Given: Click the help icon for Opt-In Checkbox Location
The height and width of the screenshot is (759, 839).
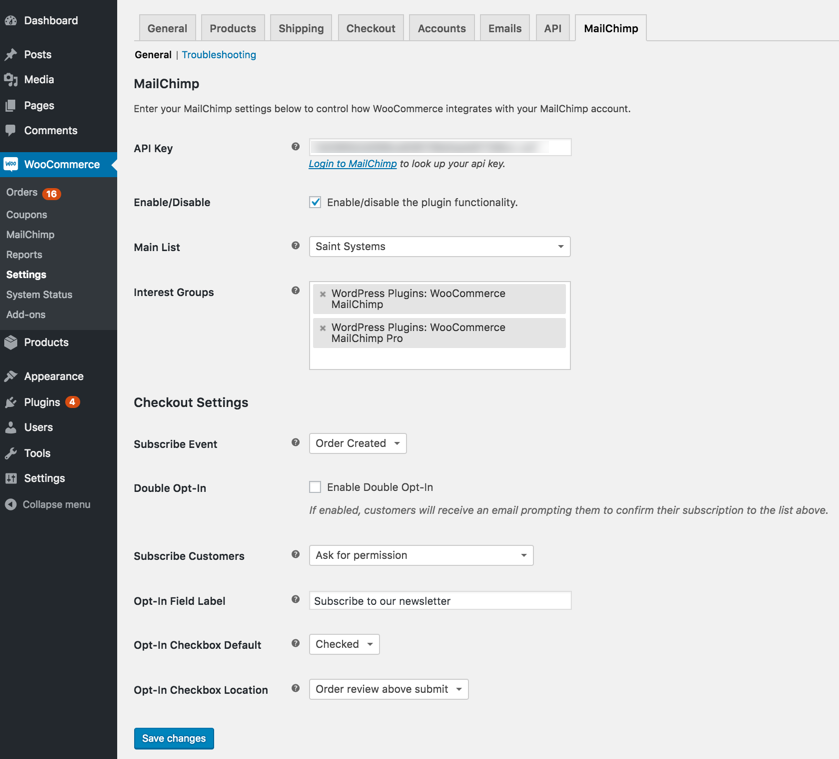Looking at the screenshot, I should coord(295,689).
